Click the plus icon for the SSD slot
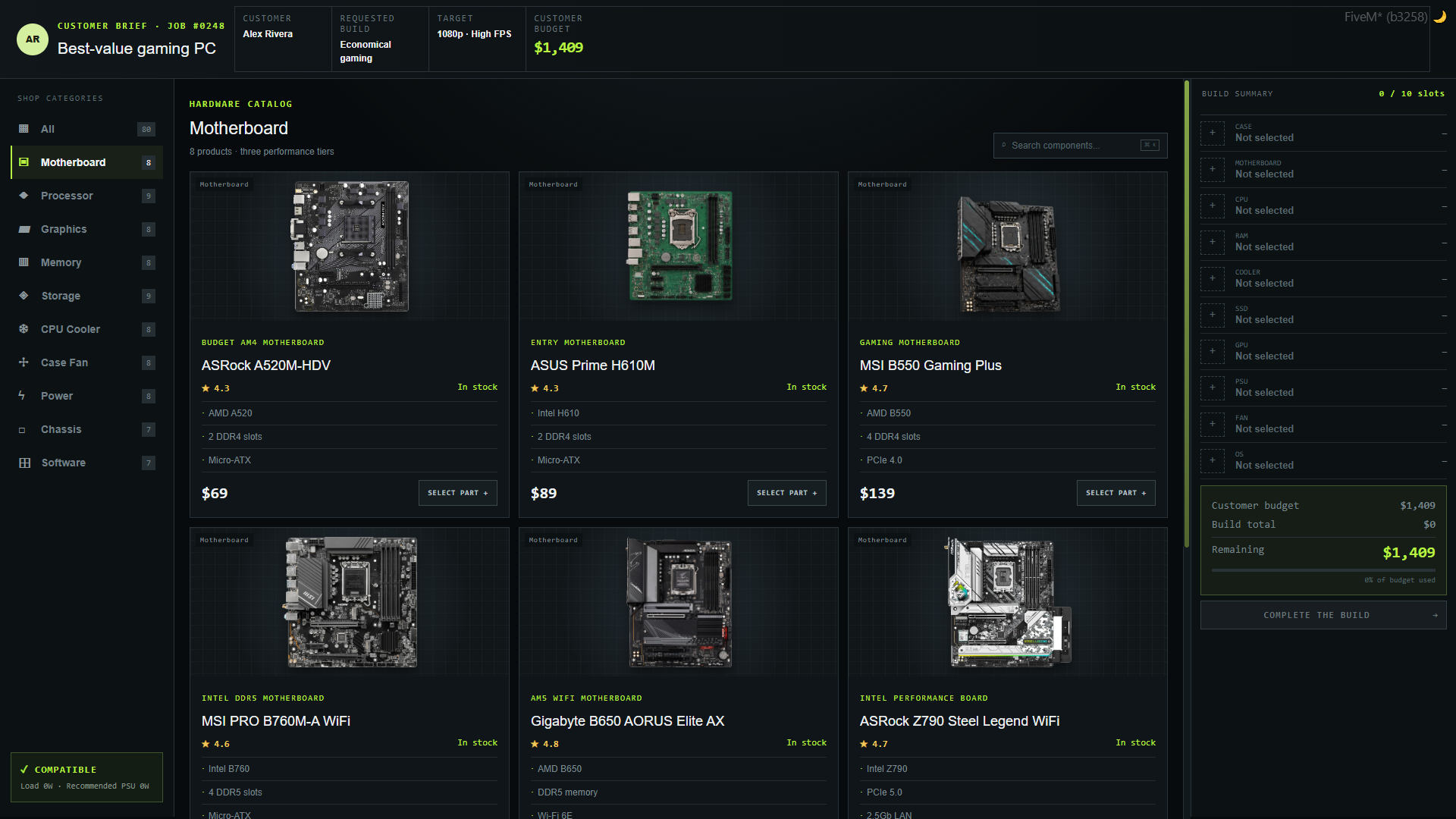Screen dimensions: 1456x819 (x=1212, y=315)
